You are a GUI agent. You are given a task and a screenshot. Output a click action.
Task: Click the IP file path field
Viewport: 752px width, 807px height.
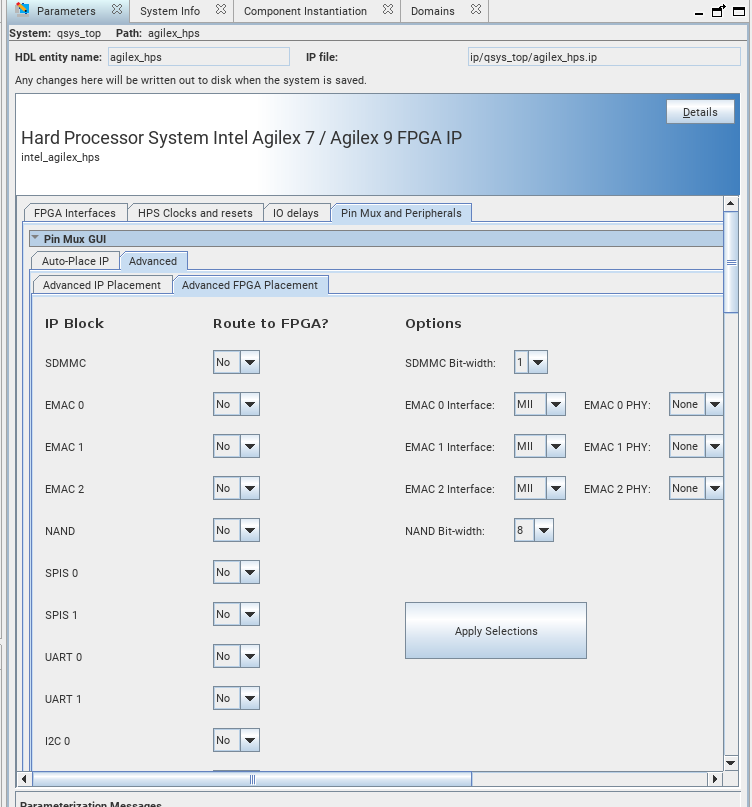[604, 57]
